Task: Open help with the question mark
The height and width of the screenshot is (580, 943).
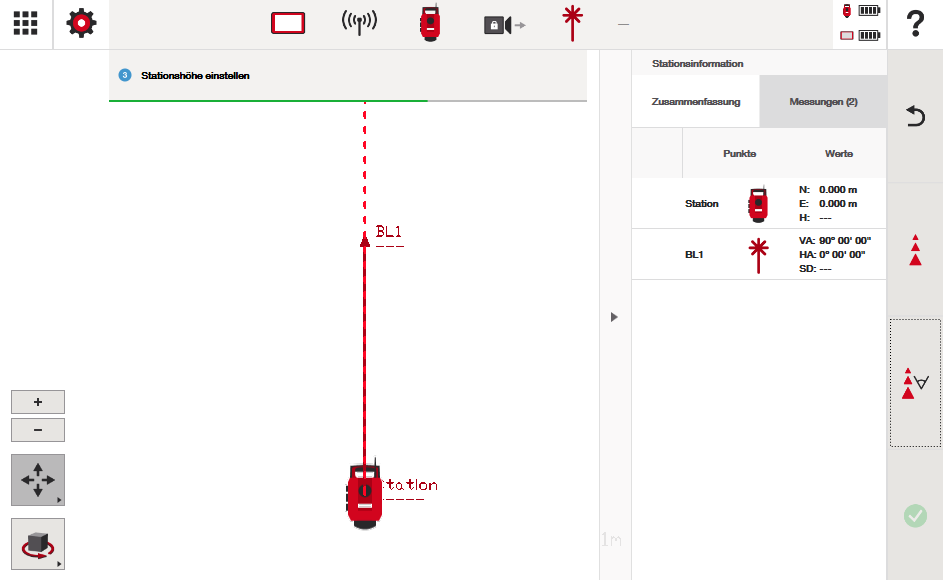Action: coord(914,24)
